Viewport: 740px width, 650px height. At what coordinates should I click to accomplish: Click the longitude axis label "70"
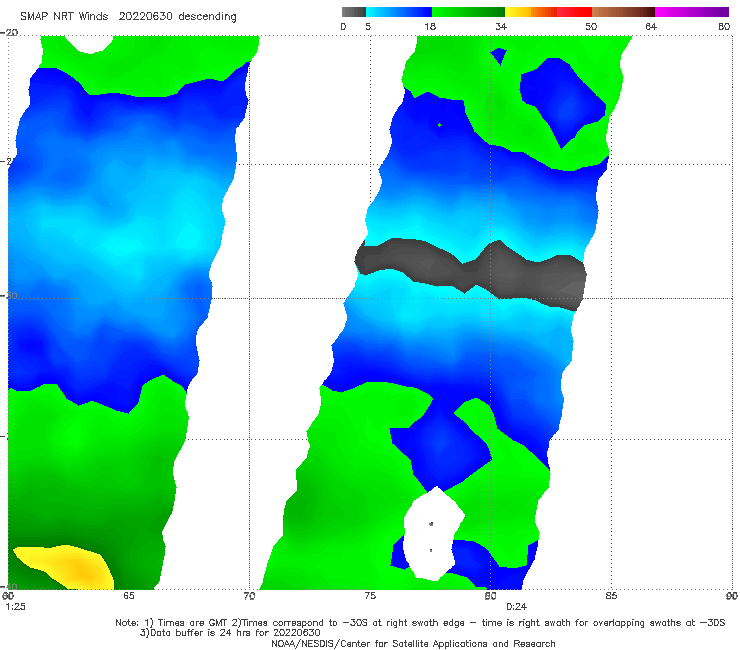point(249,596)
